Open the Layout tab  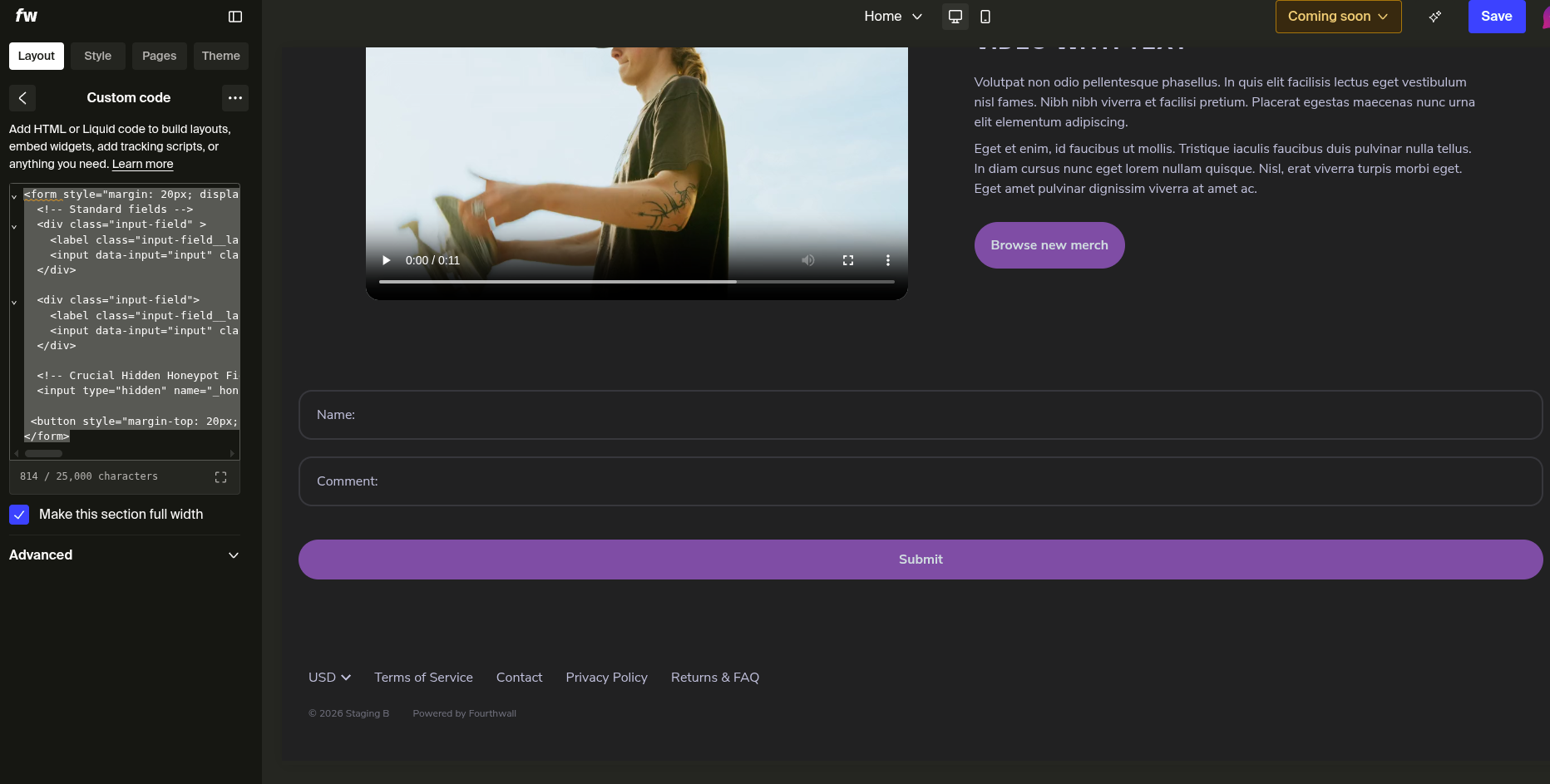point(37,56)
